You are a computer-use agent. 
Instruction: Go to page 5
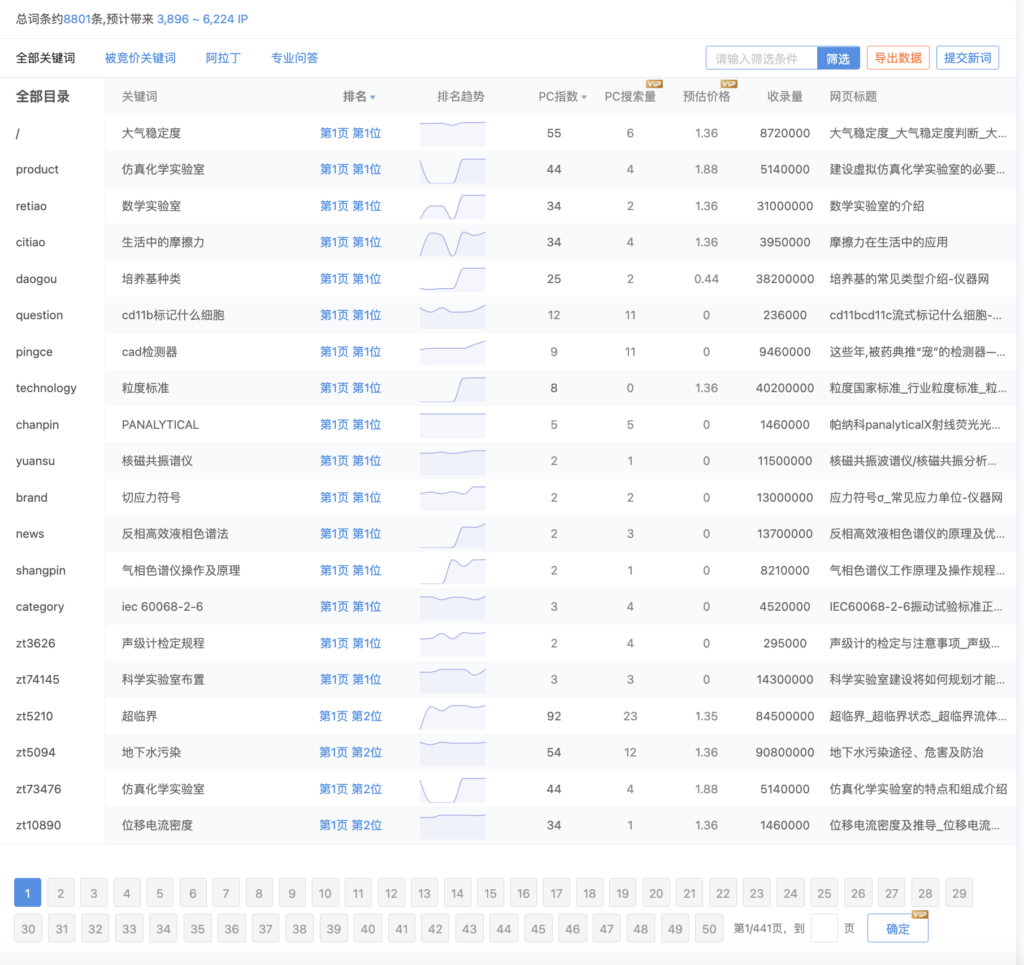pos(160,893)
